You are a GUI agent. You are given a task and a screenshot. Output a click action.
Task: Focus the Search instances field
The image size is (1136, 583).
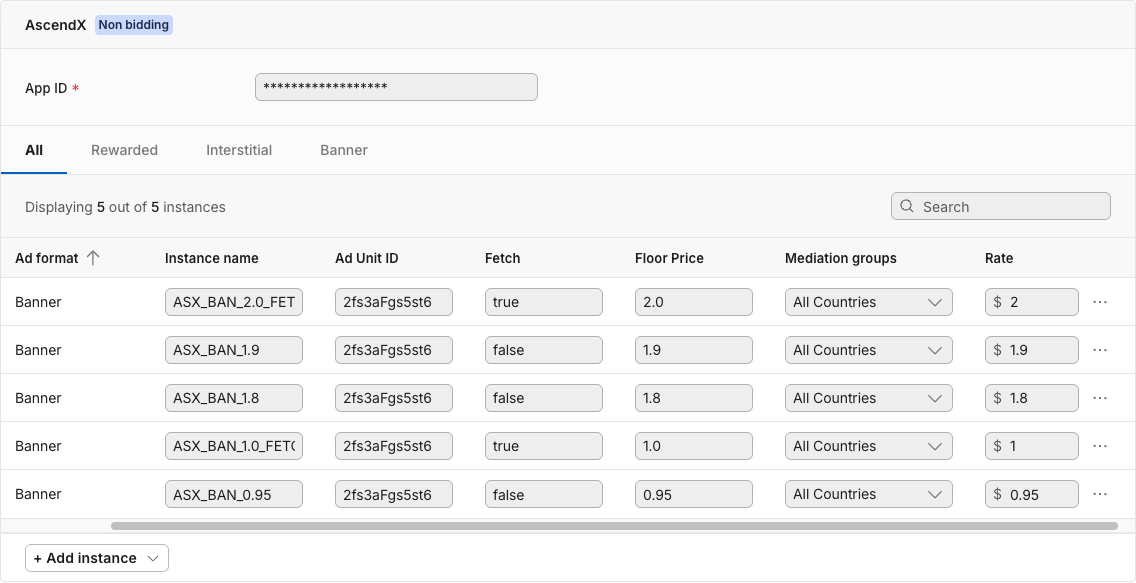(1001, 206)
